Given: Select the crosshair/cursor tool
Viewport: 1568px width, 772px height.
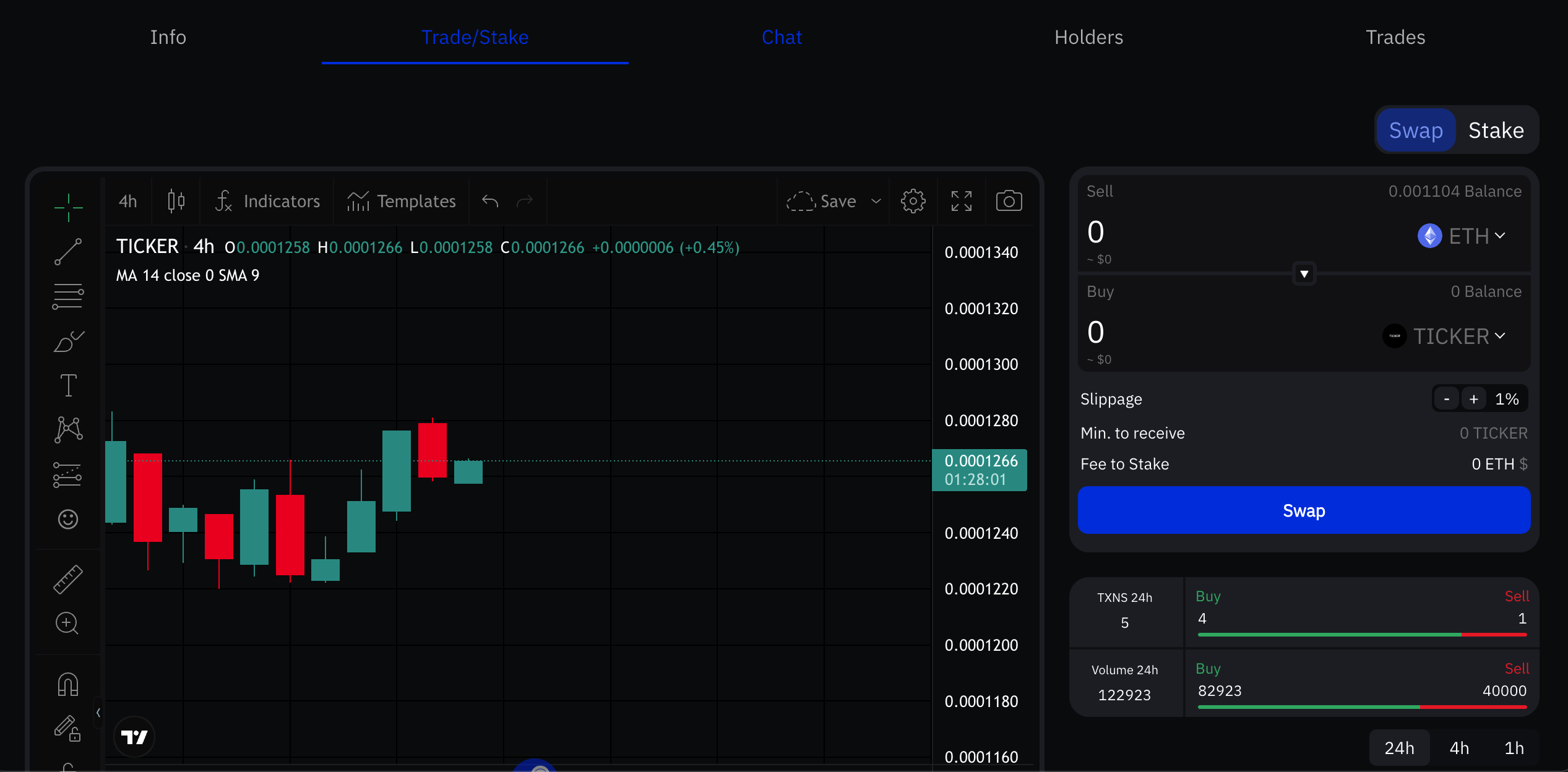Looking at the screenshot, I should tap(67, 200).
